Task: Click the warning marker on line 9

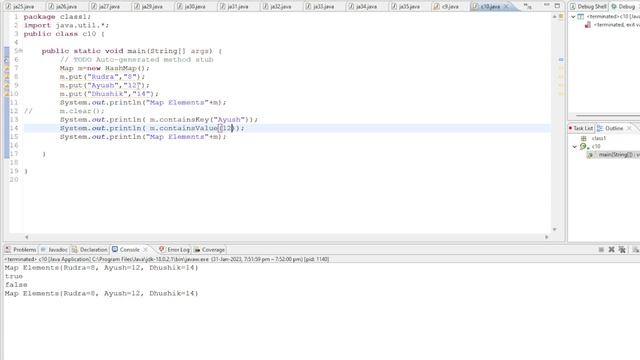Action: [7, 85]
